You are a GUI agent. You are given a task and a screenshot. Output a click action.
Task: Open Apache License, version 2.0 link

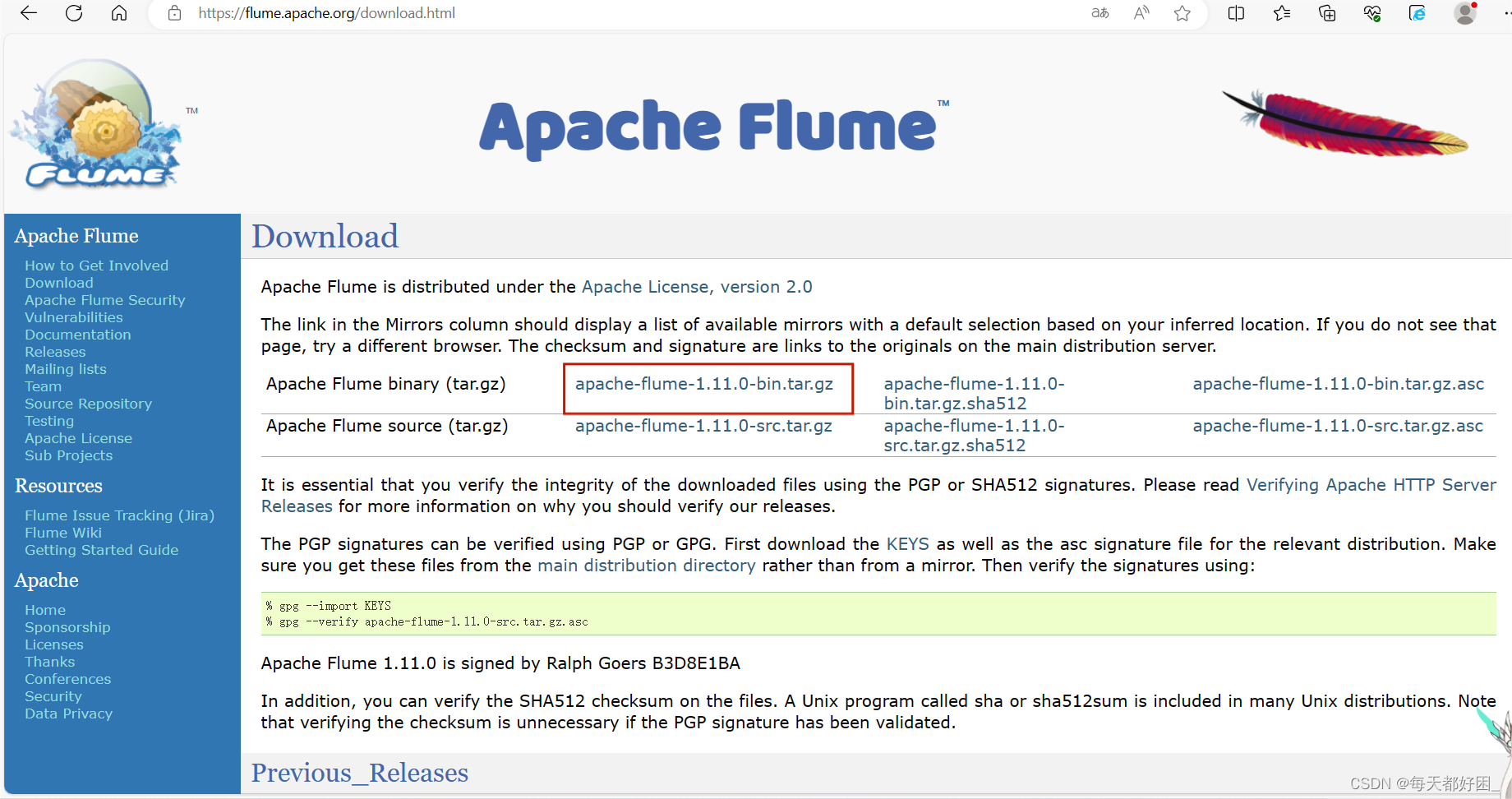(697, 287)
